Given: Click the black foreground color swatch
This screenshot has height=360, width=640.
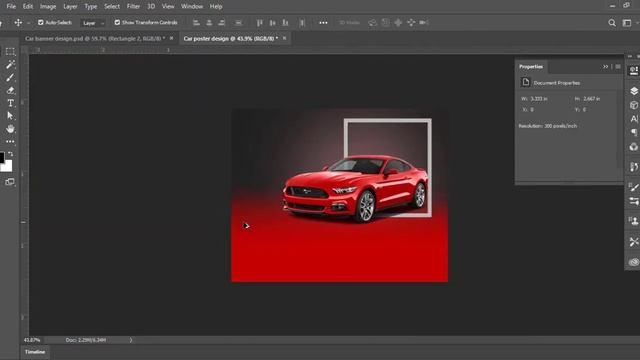Looking at the screenshot, I should click(x=2, y=157).
